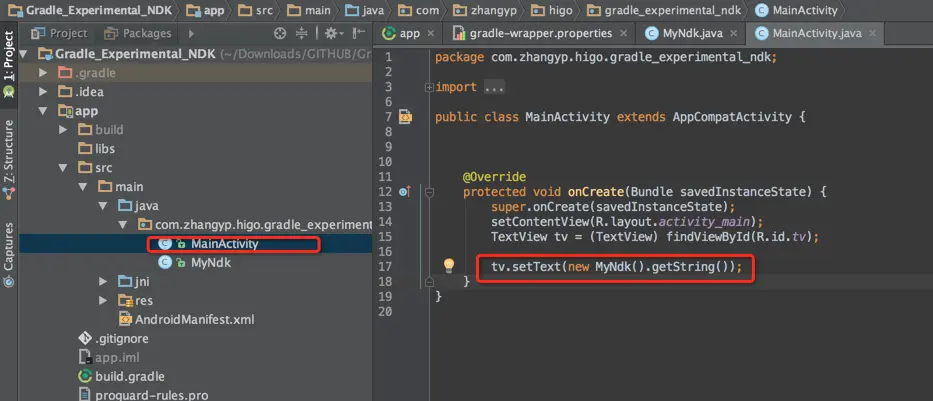
Task: Collapse the onCreate method fold marker
Action: coord(429,192)
